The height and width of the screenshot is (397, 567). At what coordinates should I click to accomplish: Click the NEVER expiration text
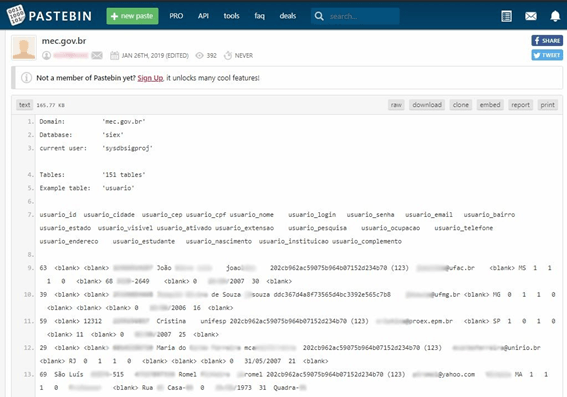pos(244,56)
